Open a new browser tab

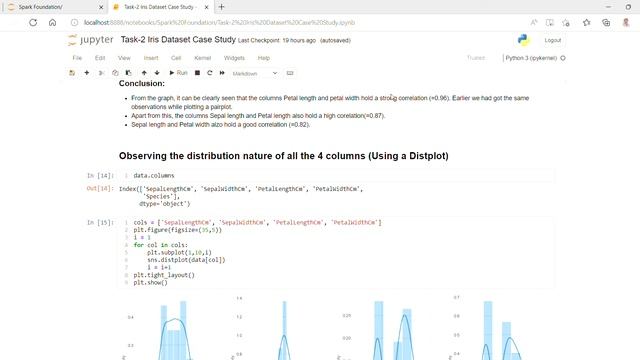tap(222, 7)
